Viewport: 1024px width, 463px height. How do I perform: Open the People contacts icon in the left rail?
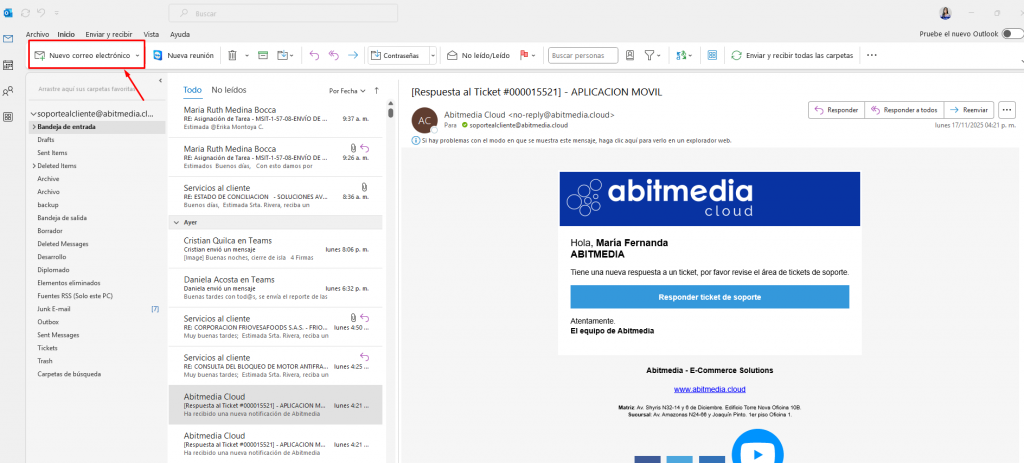(x=8, y=91)
